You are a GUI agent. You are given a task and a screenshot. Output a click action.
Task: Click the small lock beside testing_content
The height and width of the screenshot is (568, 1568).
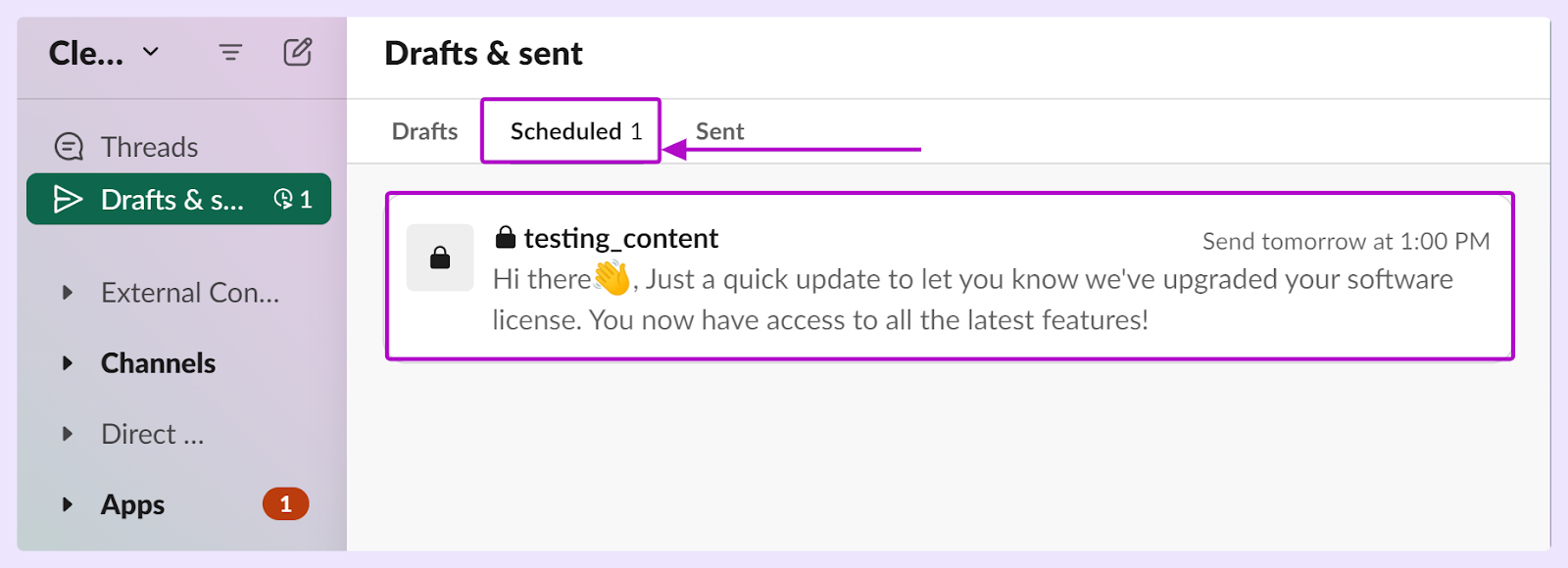point(506,237)
